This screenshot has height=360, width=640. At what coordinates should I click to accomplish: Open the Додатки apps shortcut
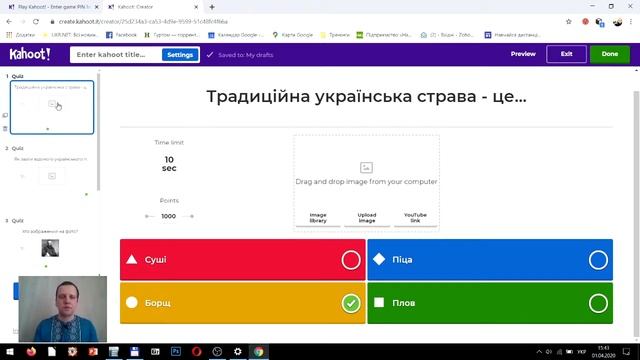(x=21, y=35)
